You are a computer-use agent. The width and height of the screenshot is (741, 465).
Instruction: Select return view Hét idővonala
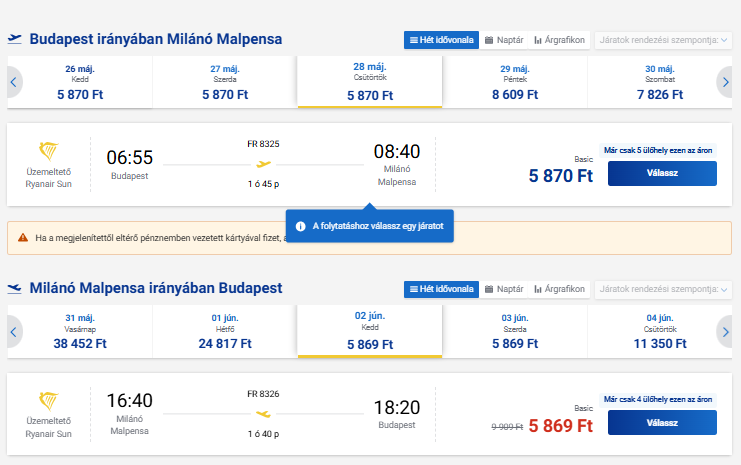click(441, 289)
